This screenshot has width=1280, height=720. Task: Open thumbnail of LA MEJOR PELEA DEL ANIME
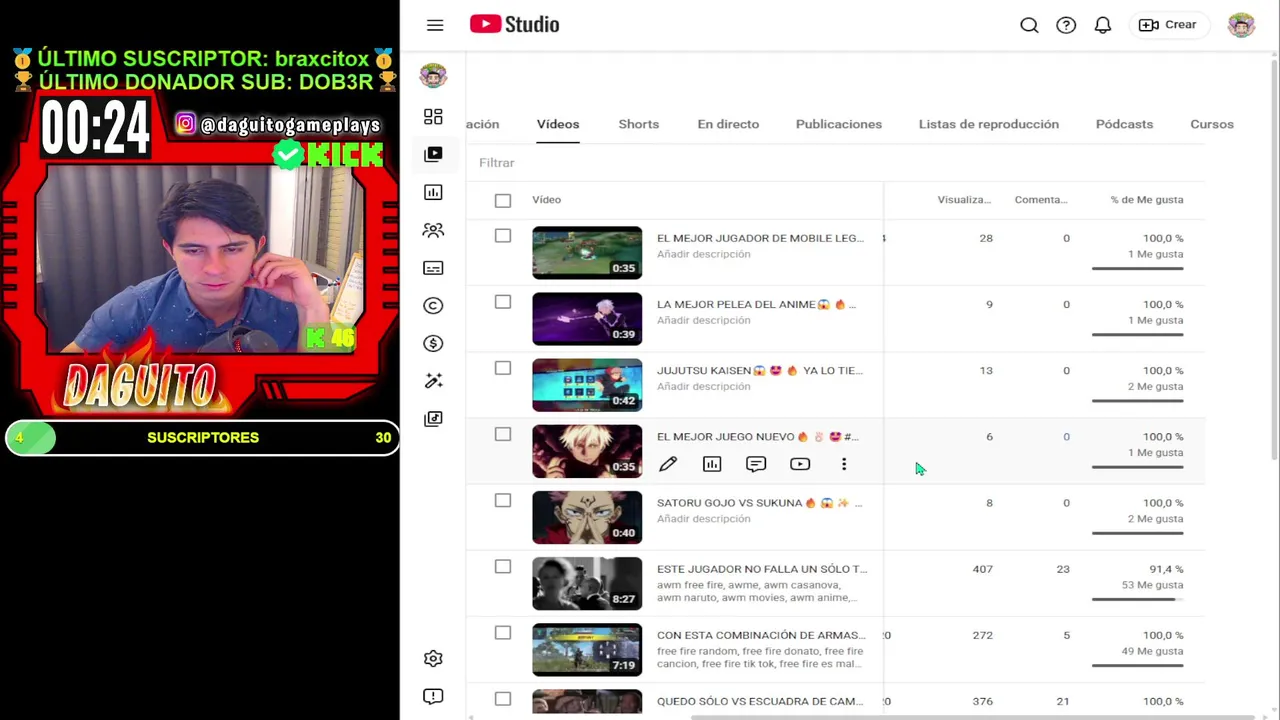click(587, 318)
